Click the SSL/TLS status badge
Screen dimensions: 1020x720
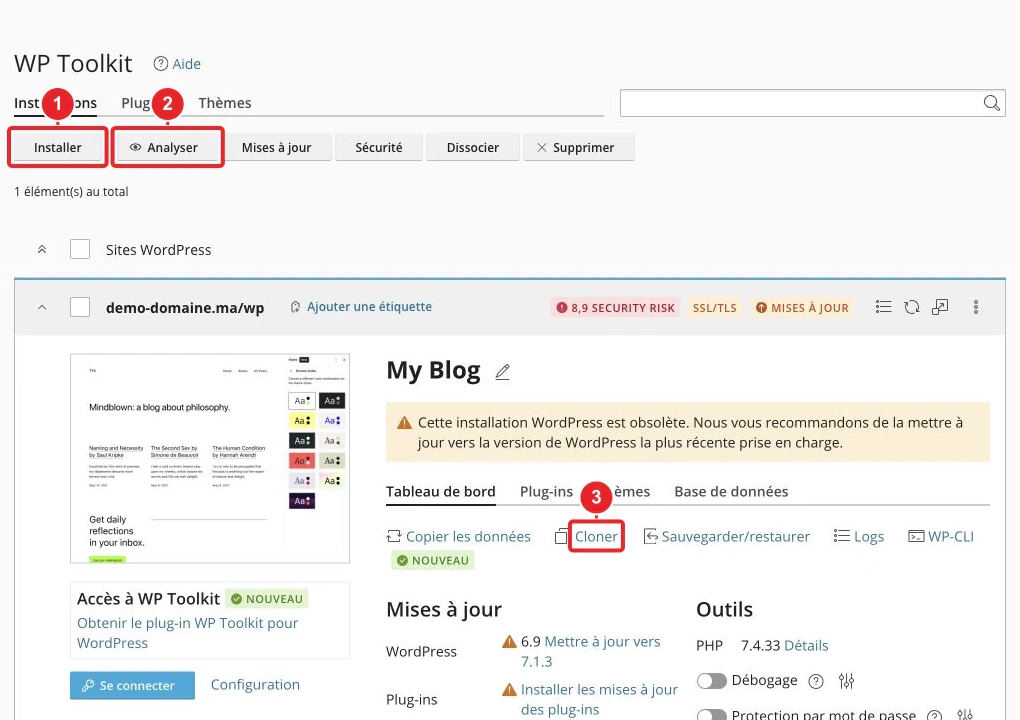[715, 308]
